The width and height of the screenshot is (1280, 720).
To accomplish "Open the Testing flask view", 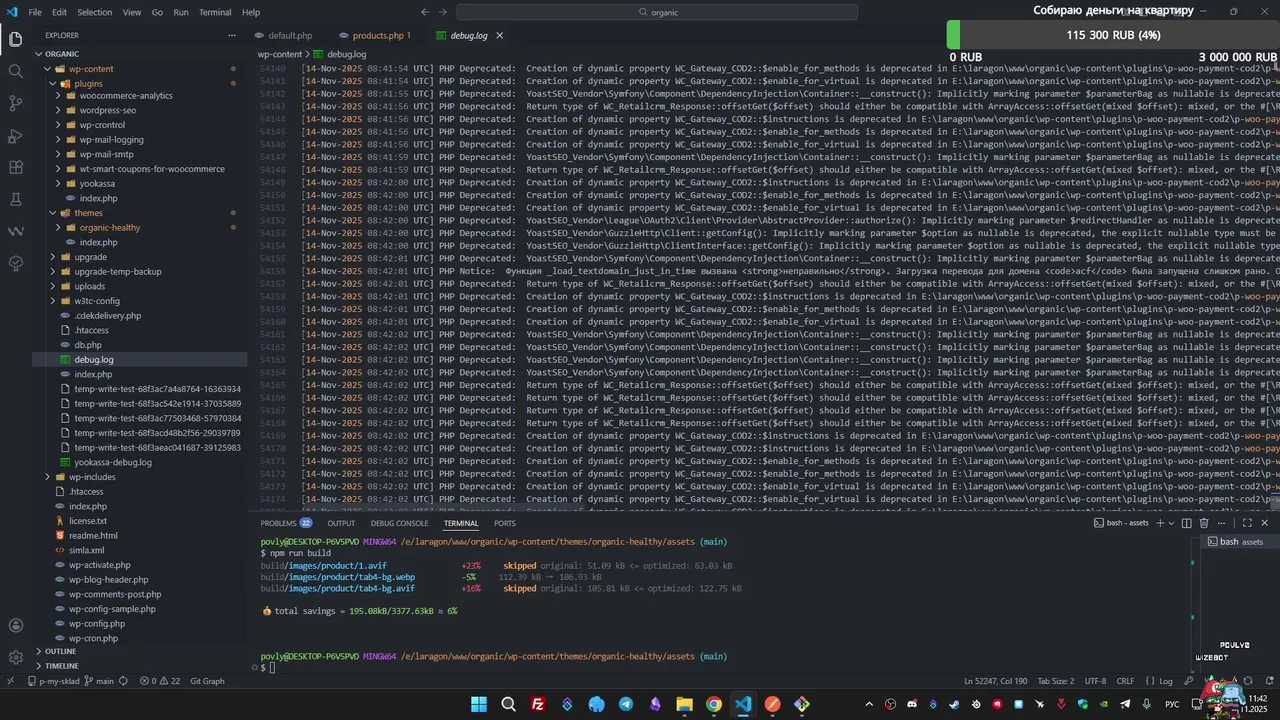I will click(x=15, y=199).
